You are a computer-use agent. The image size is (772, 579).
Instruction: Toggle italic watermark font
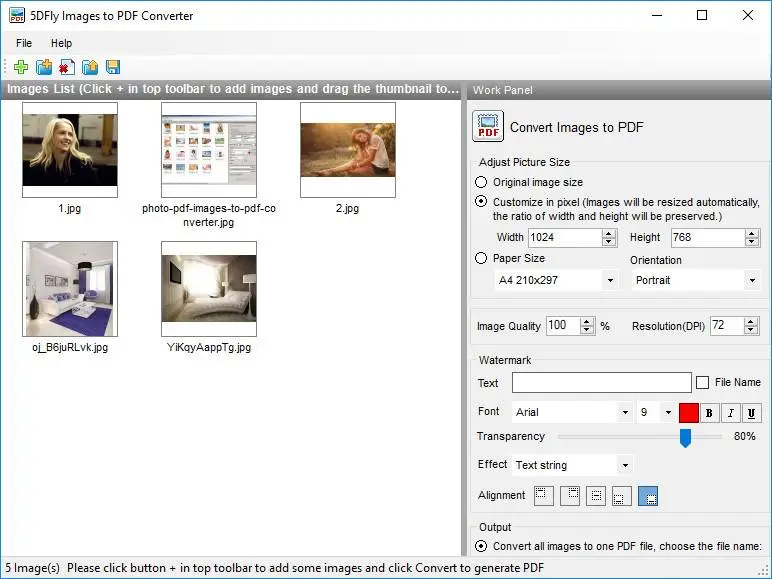731,413
